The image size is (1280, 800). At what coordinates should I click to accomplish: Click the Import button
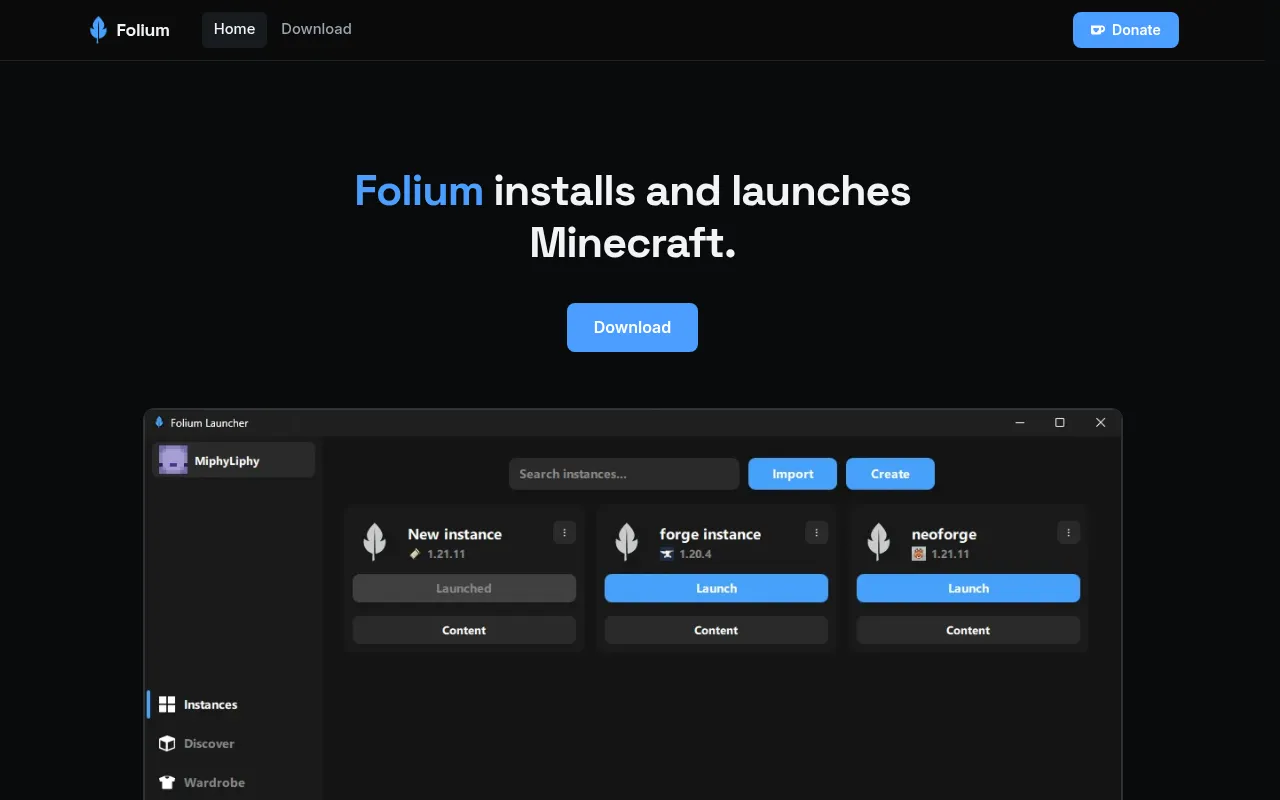792,474
